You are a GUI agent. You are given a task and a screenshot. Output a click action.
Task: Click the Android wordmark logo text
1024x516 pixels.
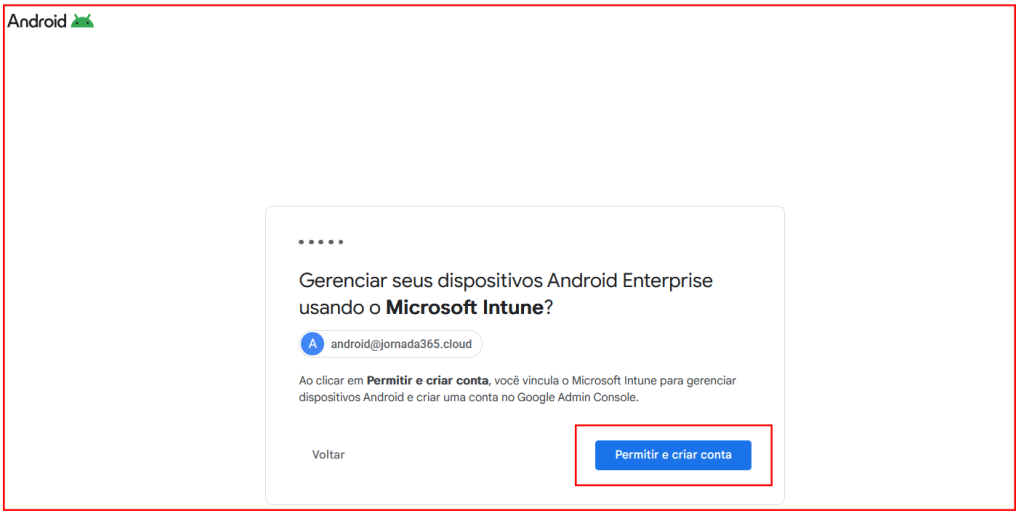point(37,22)
